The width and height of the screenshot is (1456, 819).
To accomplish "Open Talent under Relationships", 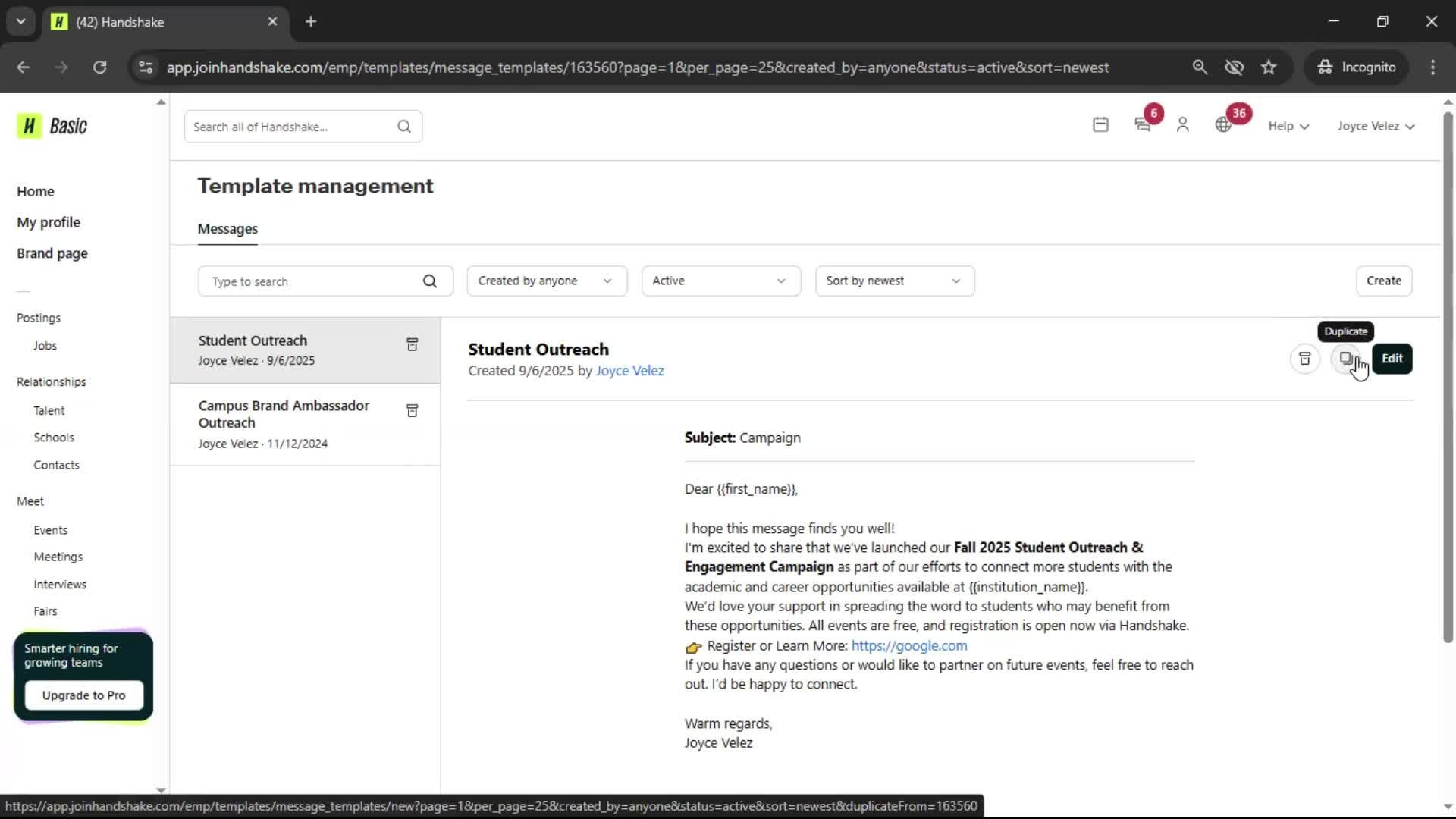I will click(x=49, y=410).
